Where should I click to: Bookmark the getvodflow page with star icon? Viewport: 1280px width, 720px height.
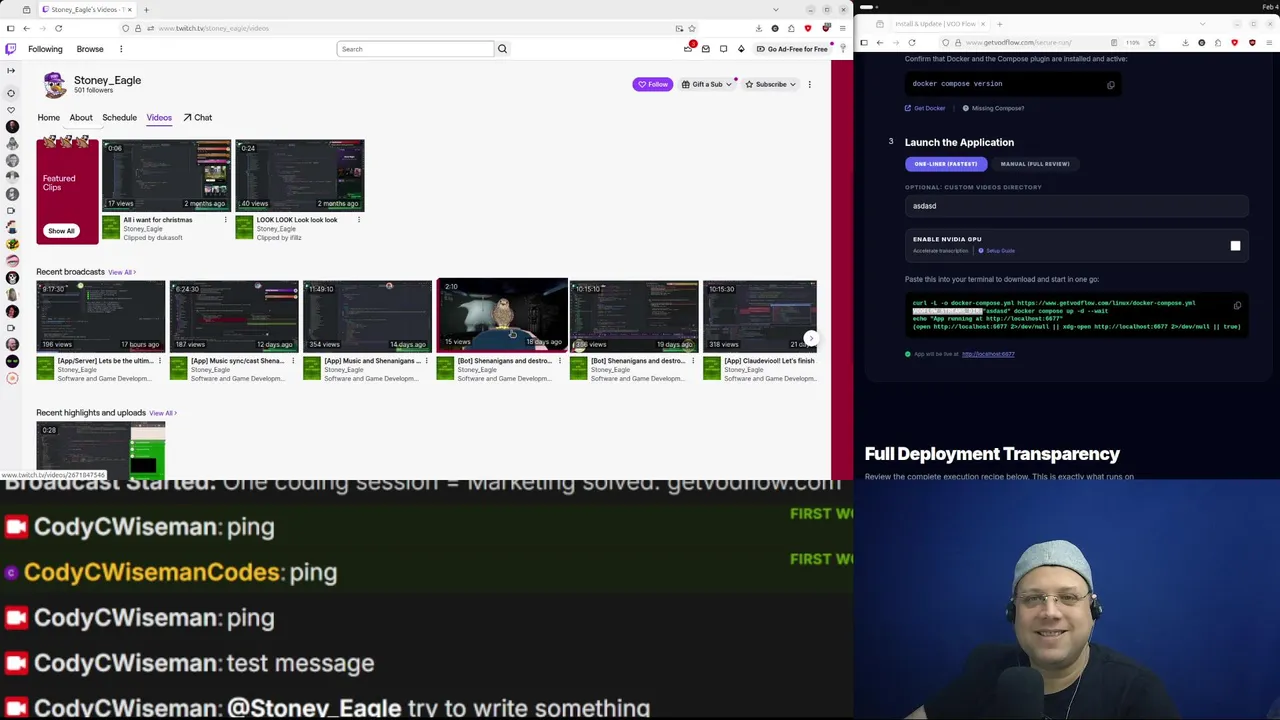pos(1151,43)
